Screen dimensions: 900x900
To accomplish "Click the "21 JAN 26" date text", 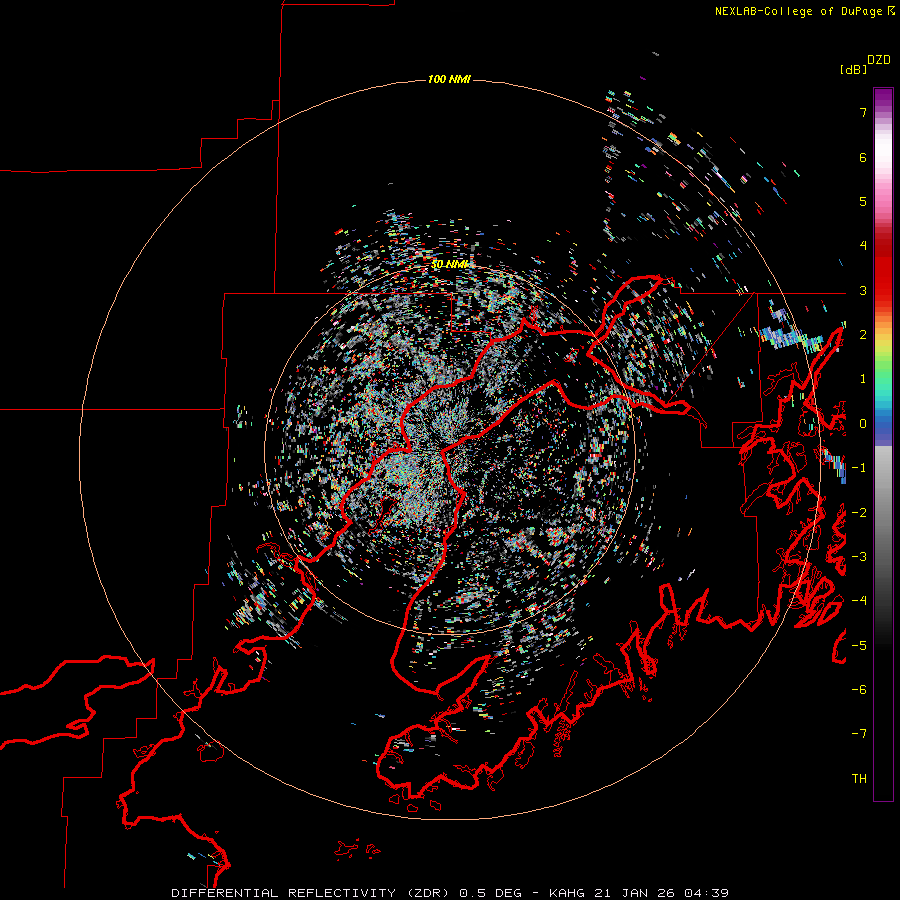I will pyautogui.click(x=634, y=893).
